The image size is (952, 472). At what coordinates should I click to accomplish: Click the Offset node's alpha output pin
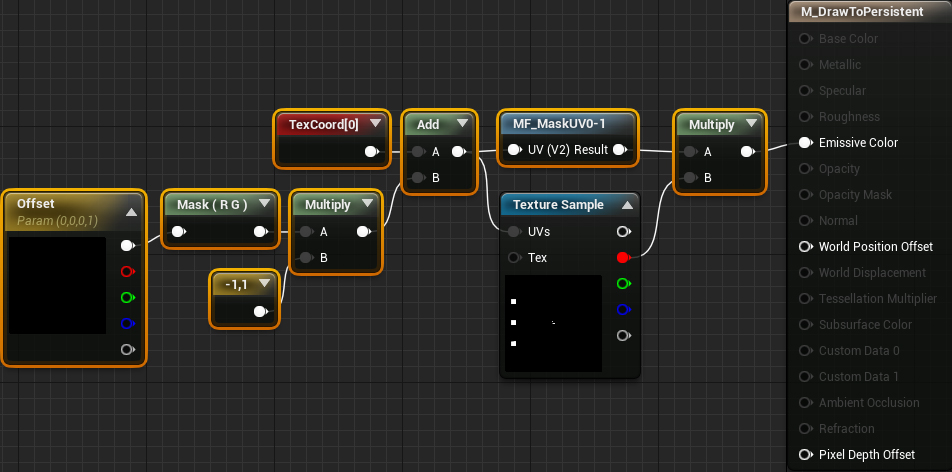(127, 349)
